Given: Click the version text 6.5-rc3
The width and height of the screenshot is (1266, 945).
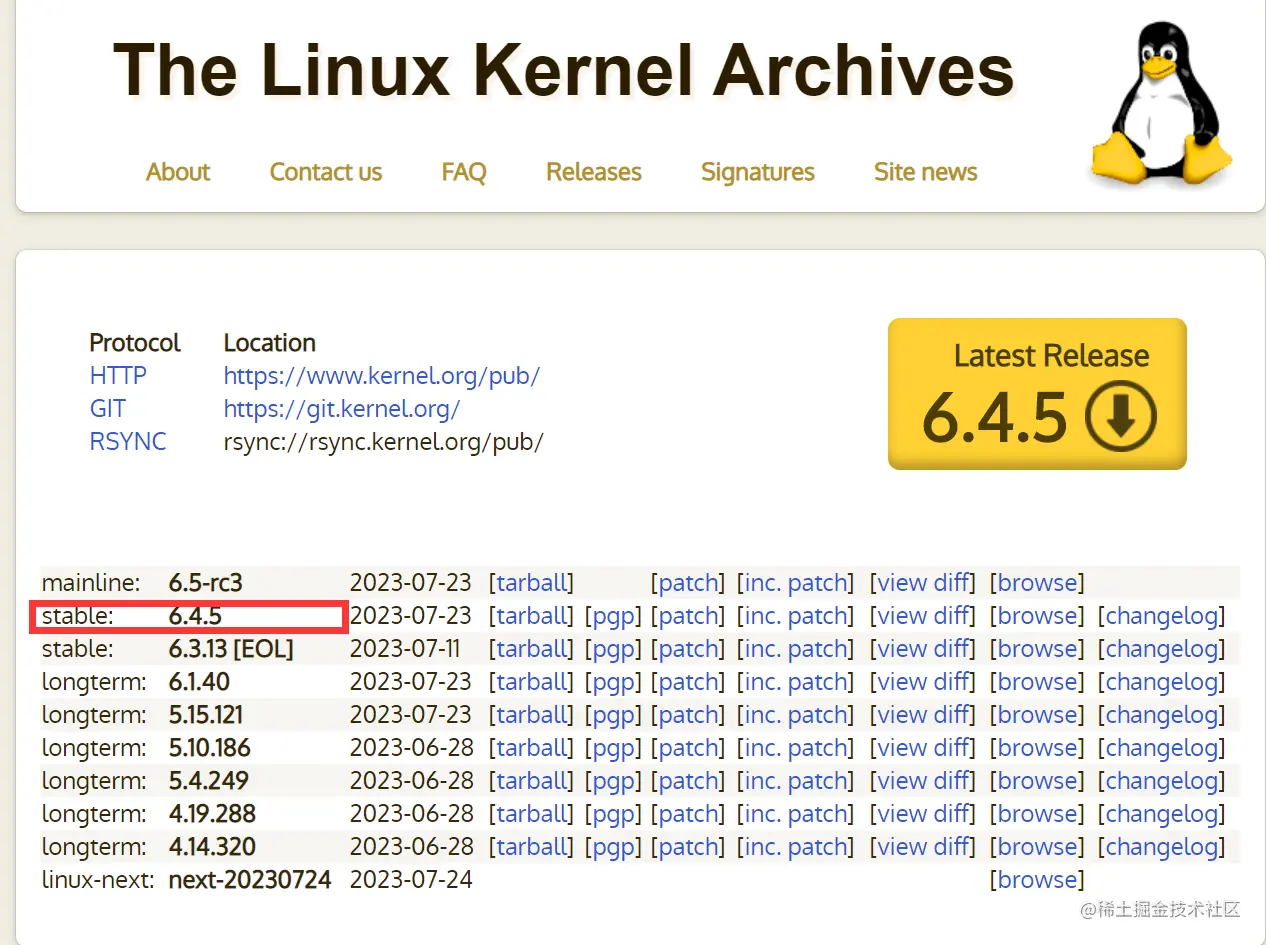Looking at the screenshot, I should (x=206, y=583).
